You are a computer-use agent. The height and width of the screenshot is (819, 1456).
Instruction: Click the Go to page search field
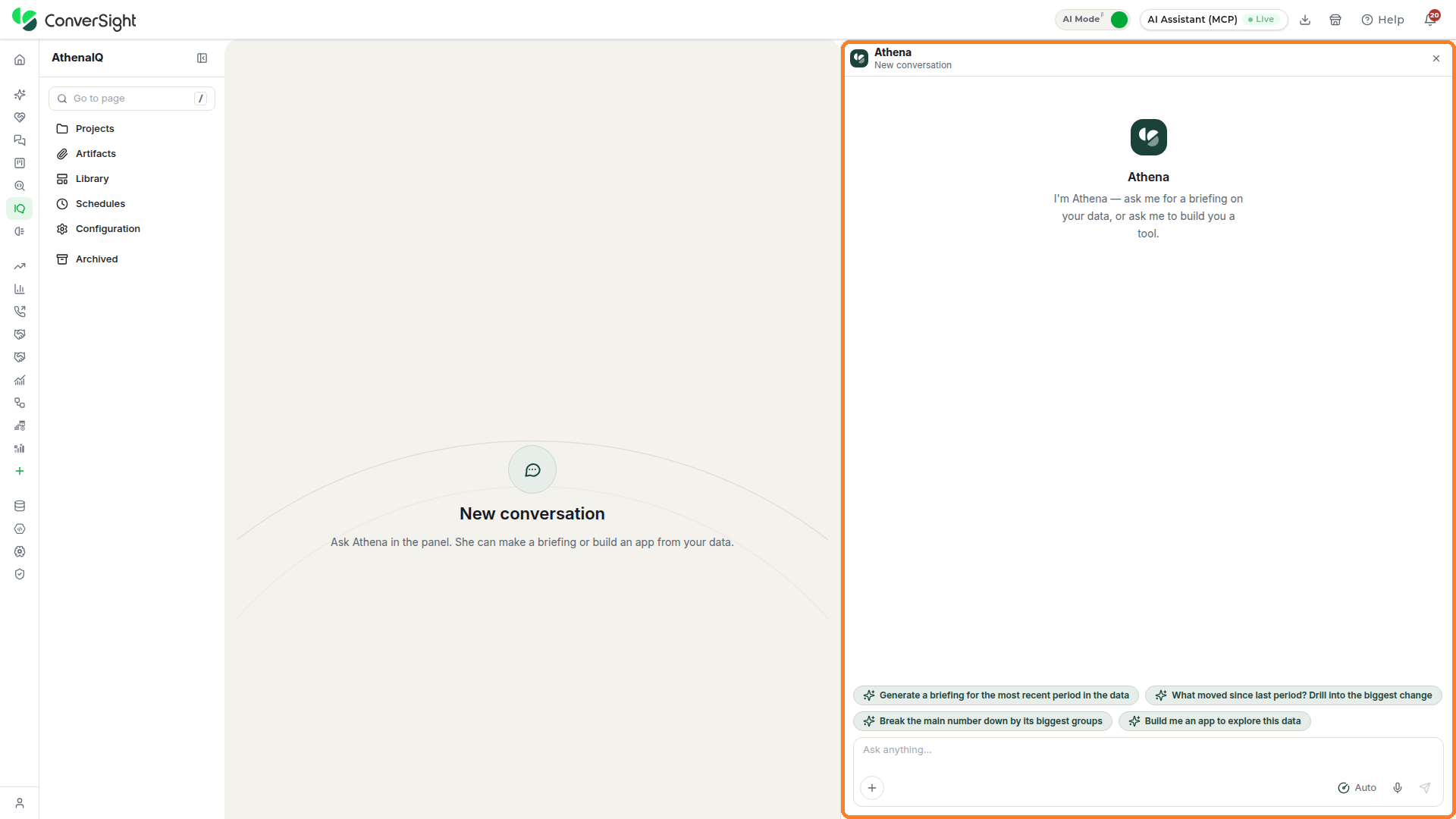(132, 99)
